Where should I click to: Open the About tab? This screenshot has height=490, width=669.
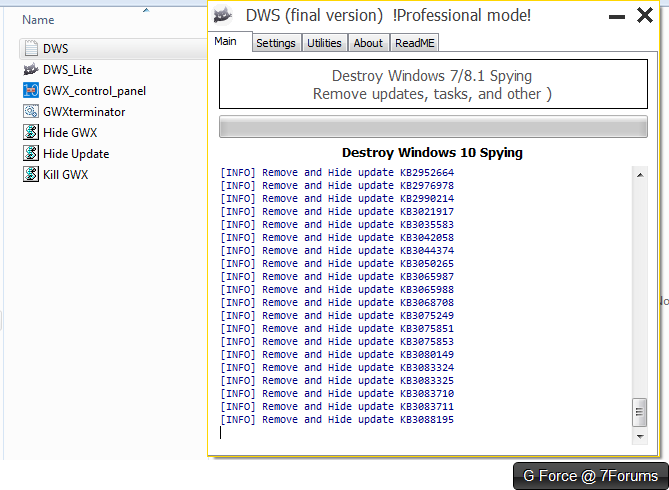pyautogui.click(x=368, y=43)
